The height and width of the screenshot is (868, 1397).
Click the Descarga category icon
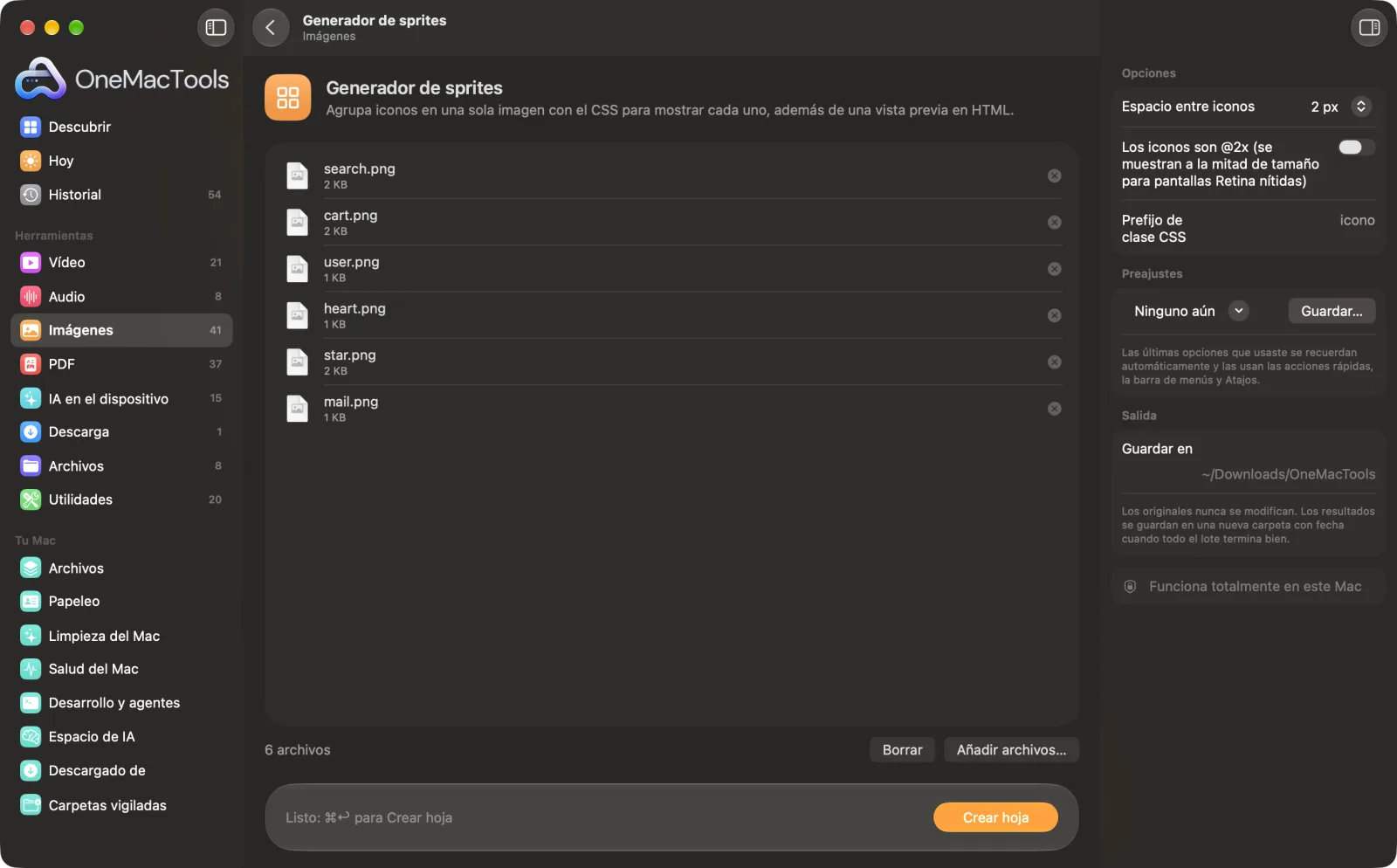(31, 432)
